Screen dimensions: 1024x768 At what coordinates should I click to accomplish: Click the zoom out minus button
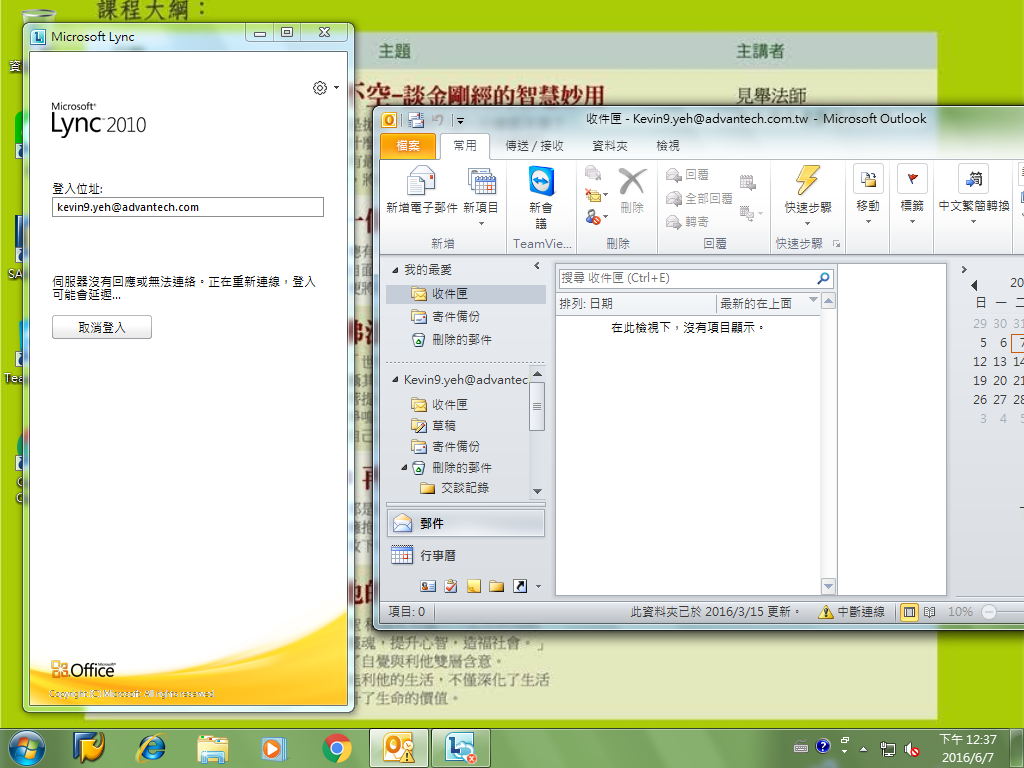click(989, 612)
